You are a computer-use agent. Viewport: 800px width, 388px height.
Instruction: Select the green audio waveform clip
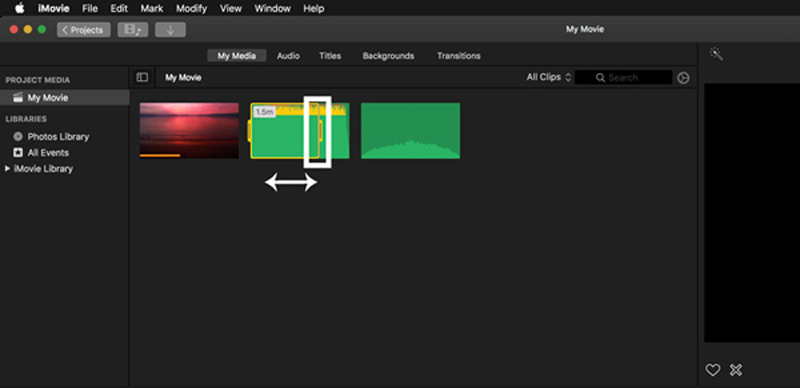click(x=410, y=131)
